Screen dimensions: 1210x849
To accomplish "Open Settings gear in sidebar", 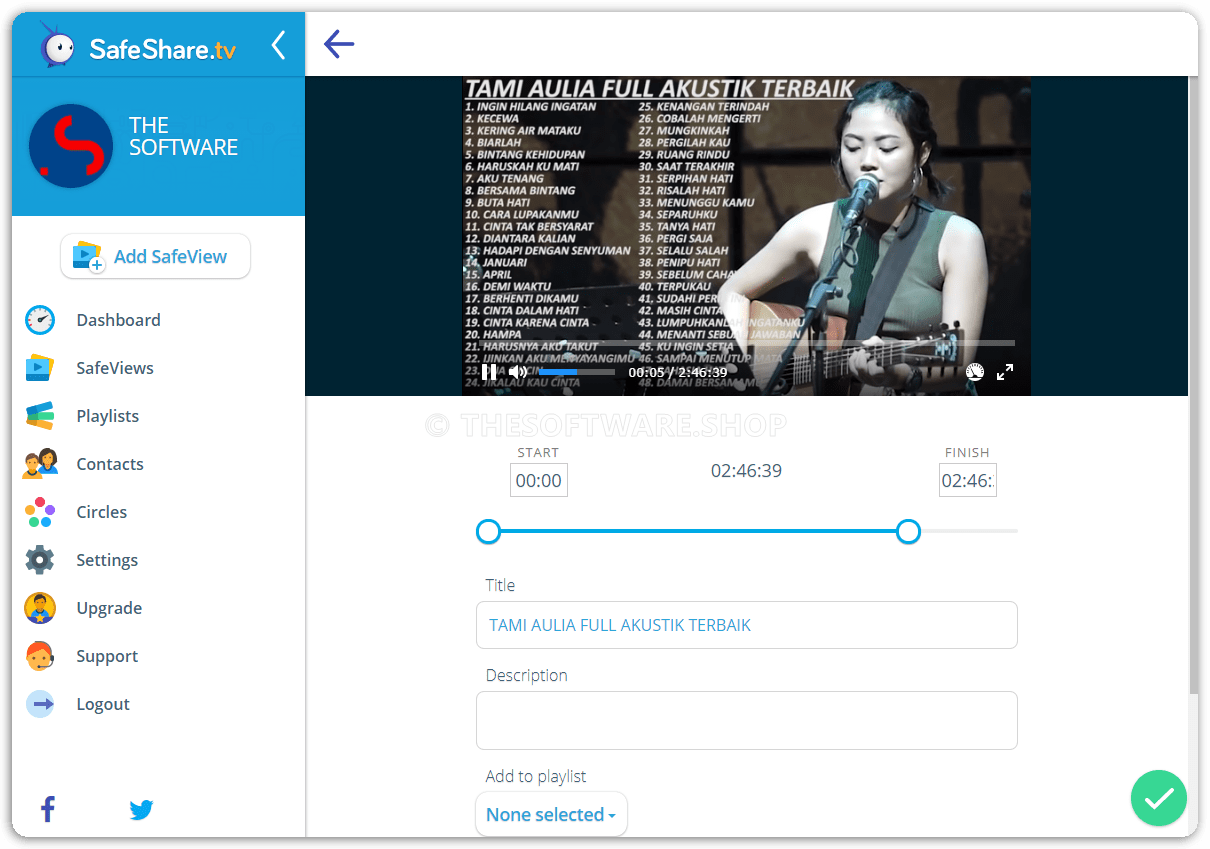I will click(x=107, y=560).
